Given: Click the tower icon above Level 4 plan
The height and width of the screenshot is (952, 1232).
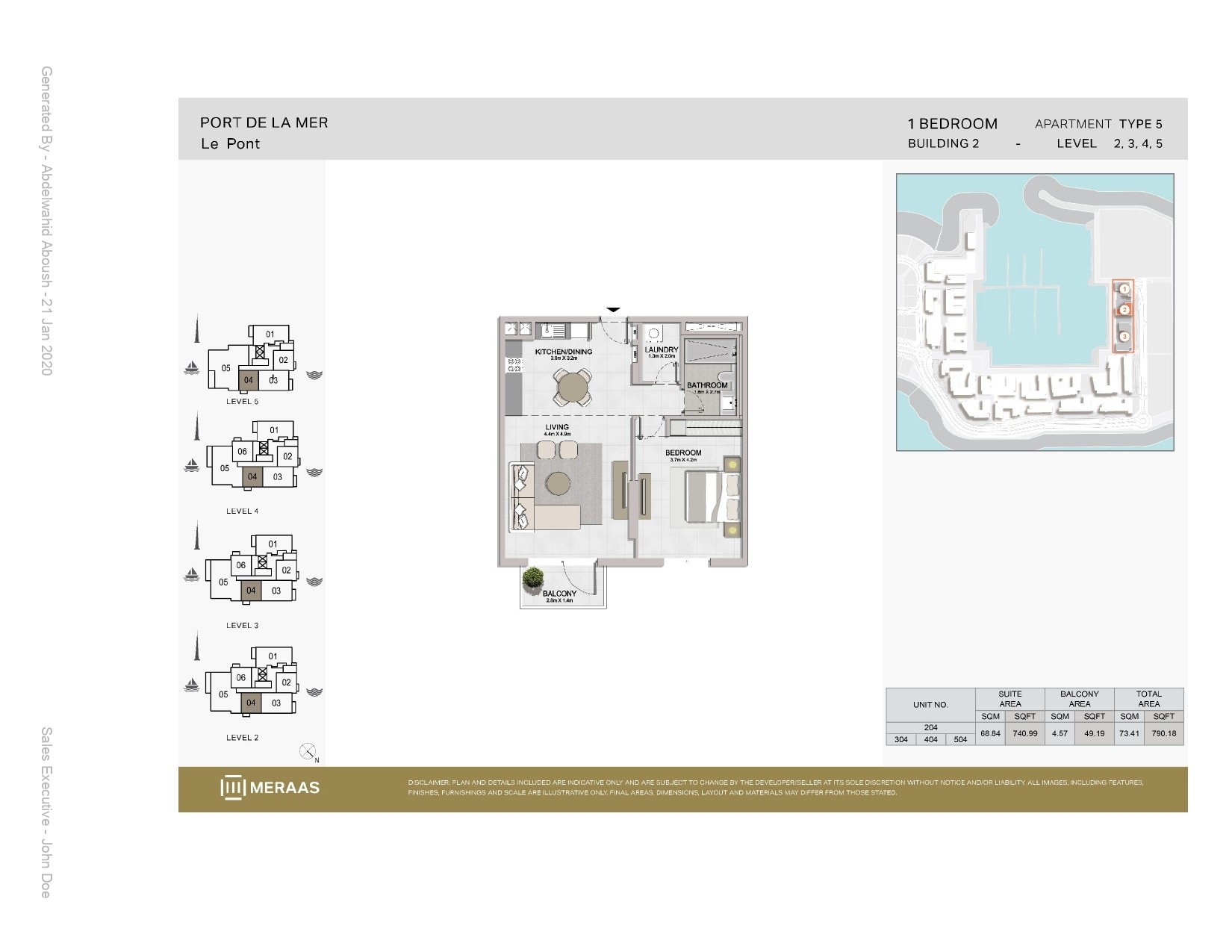Looking at the screenshot, I should tap(197, 426).
